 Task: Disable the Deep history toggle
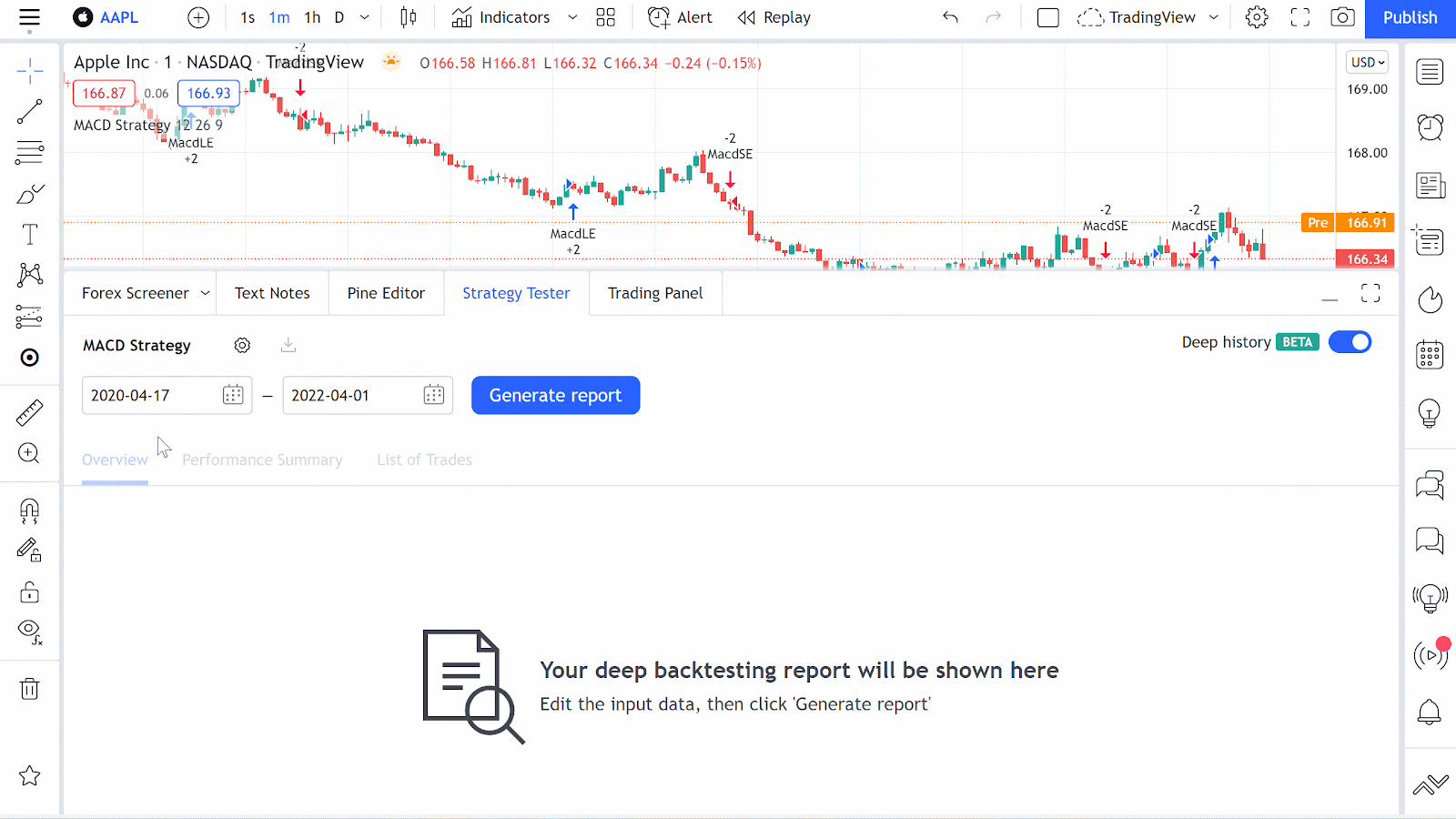(x=1350, y=342)
